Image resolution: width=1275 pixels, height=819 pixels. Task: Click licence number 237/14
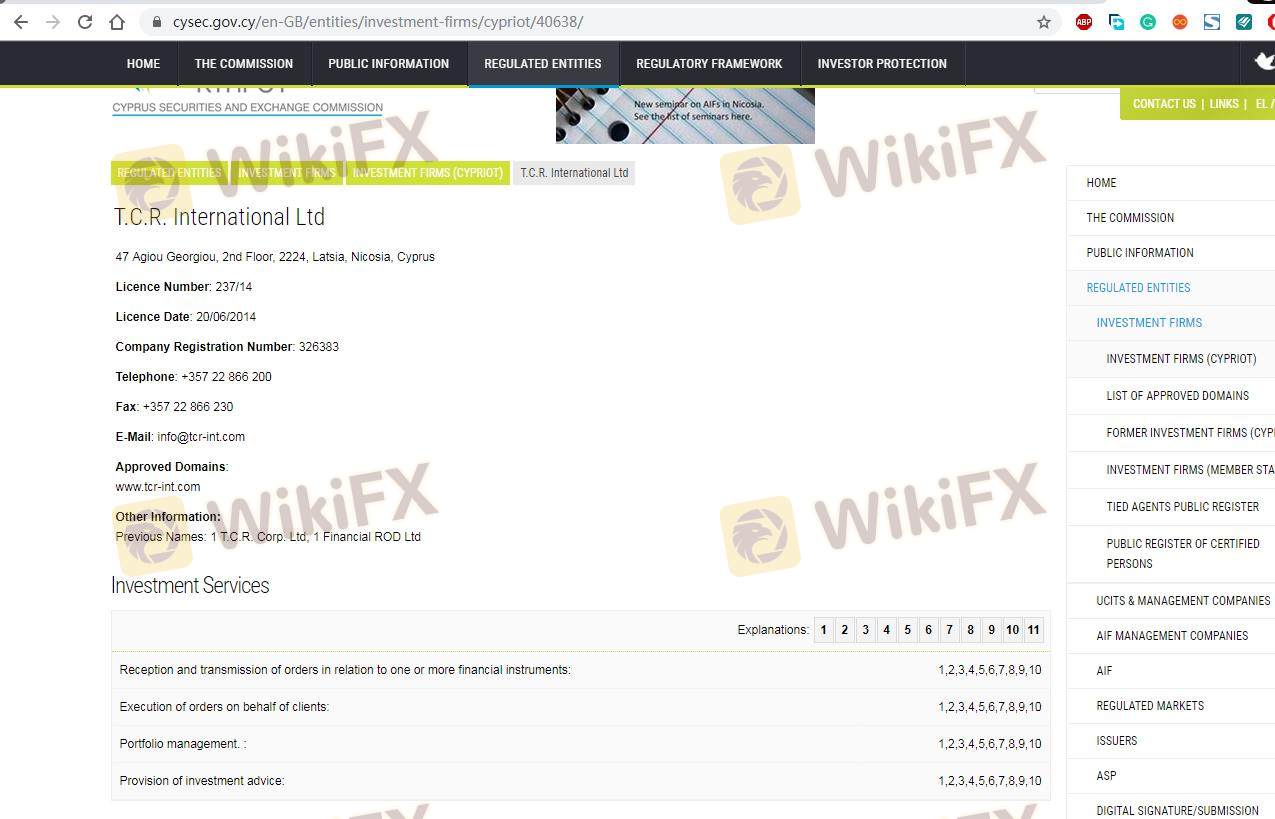233,287
